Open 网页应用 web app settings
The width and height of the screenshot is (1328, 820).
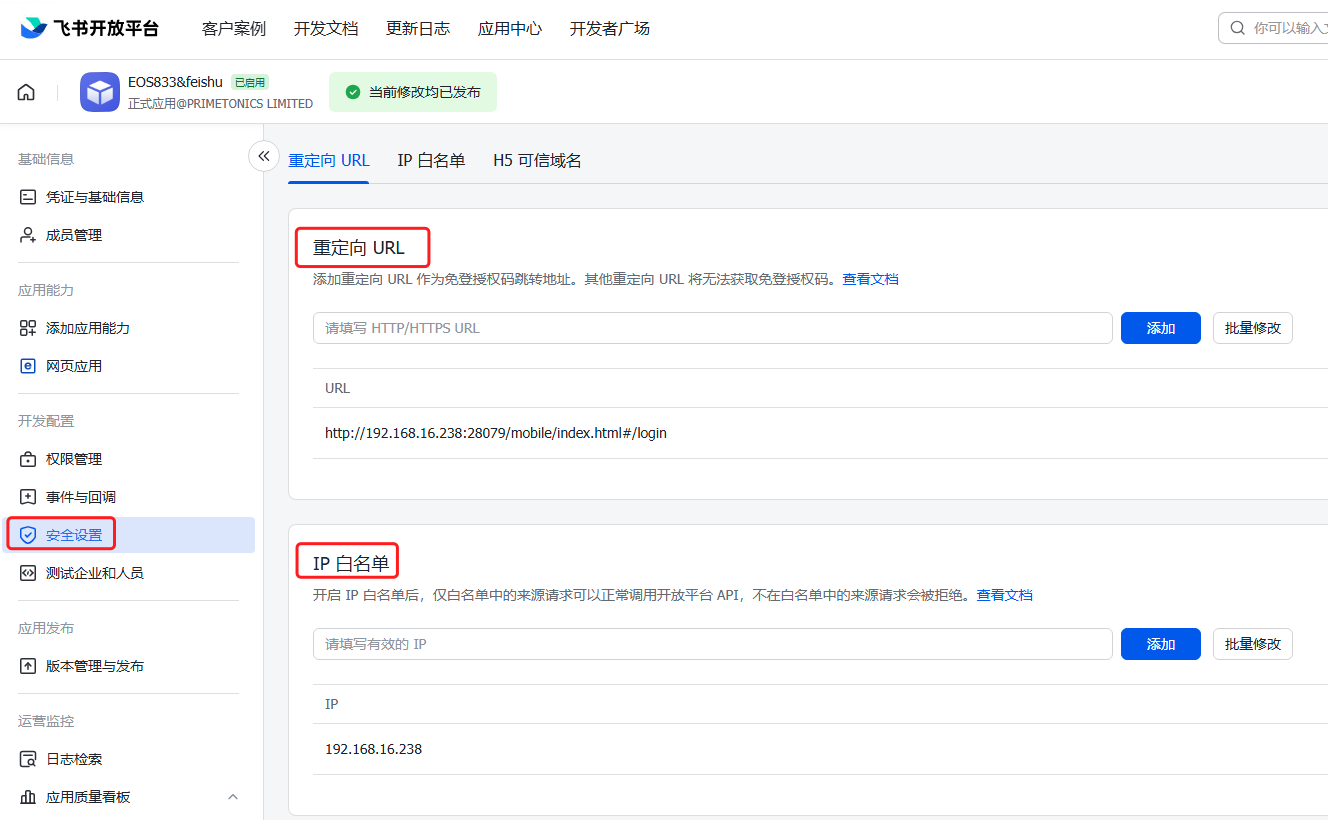pos(73,366)
